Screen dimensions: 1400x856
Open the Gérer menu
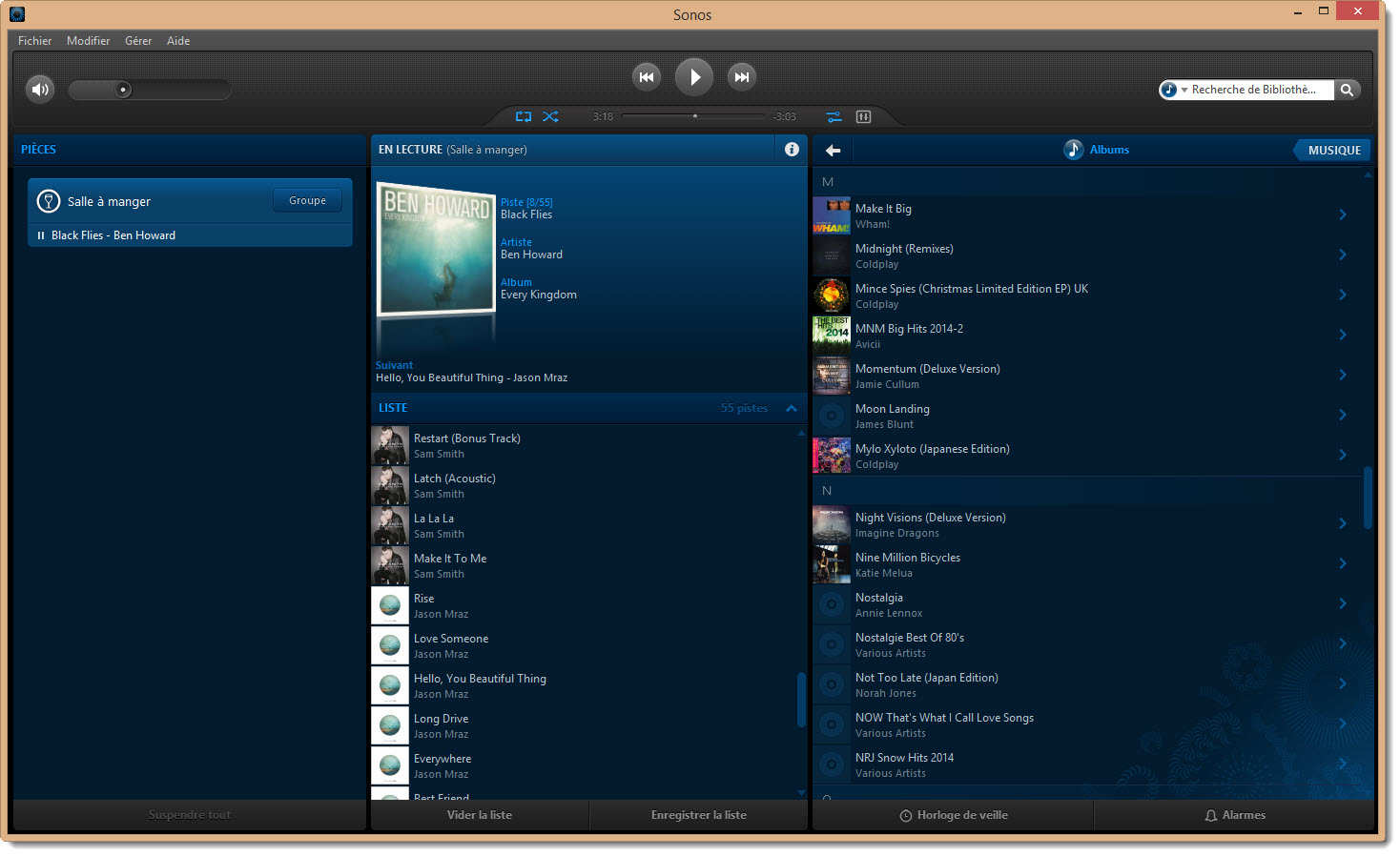pos(138,41)
